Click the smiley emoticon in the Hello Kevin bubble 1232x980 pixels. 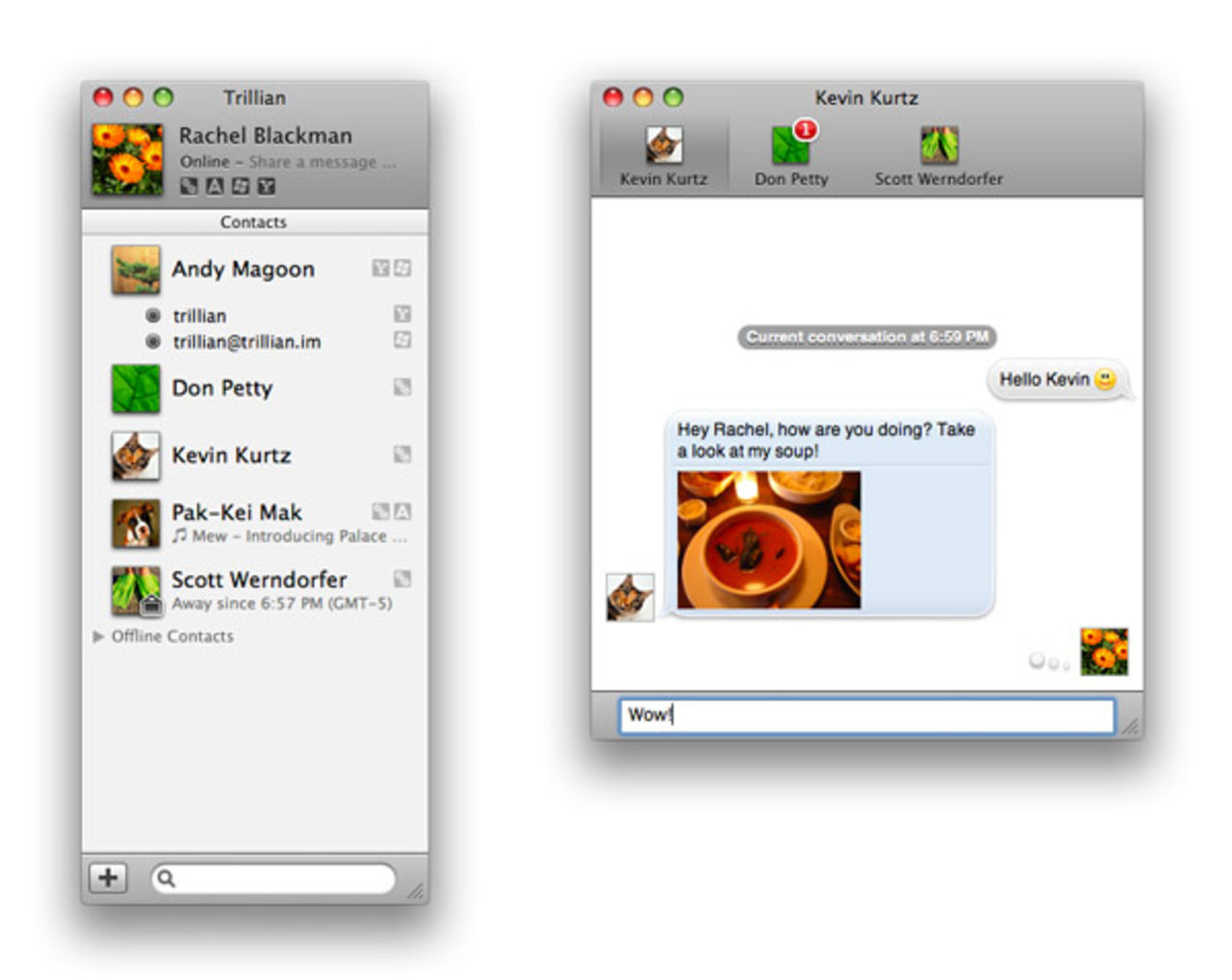(x=1103, y=379)
